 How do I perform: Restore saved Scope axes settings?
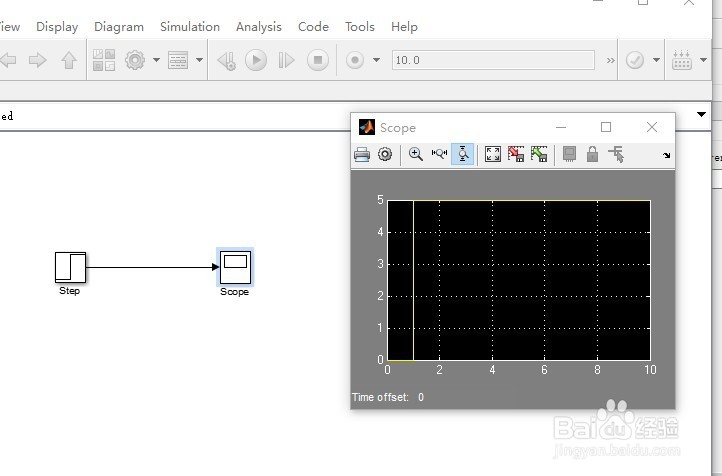539,154
